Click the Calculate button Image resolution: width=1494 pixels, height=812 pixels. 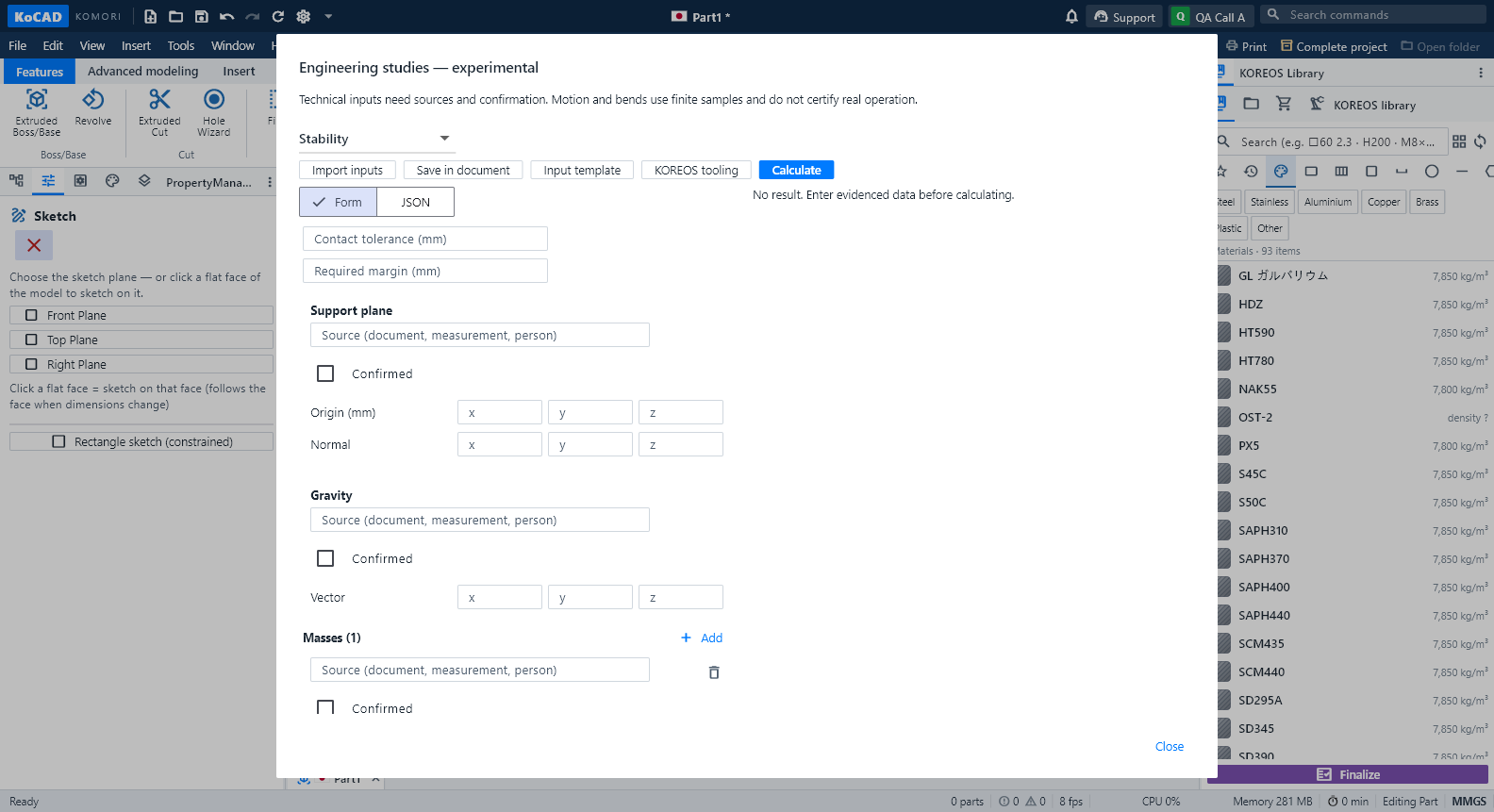click(796, 170)
